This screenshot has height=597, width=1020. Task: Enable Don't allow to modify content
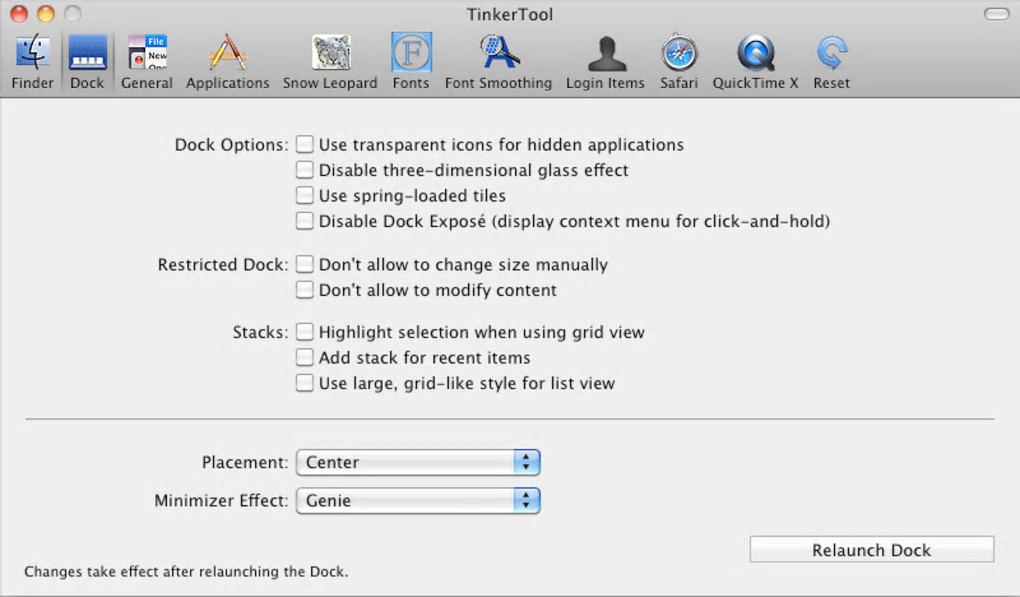[305, 291]
